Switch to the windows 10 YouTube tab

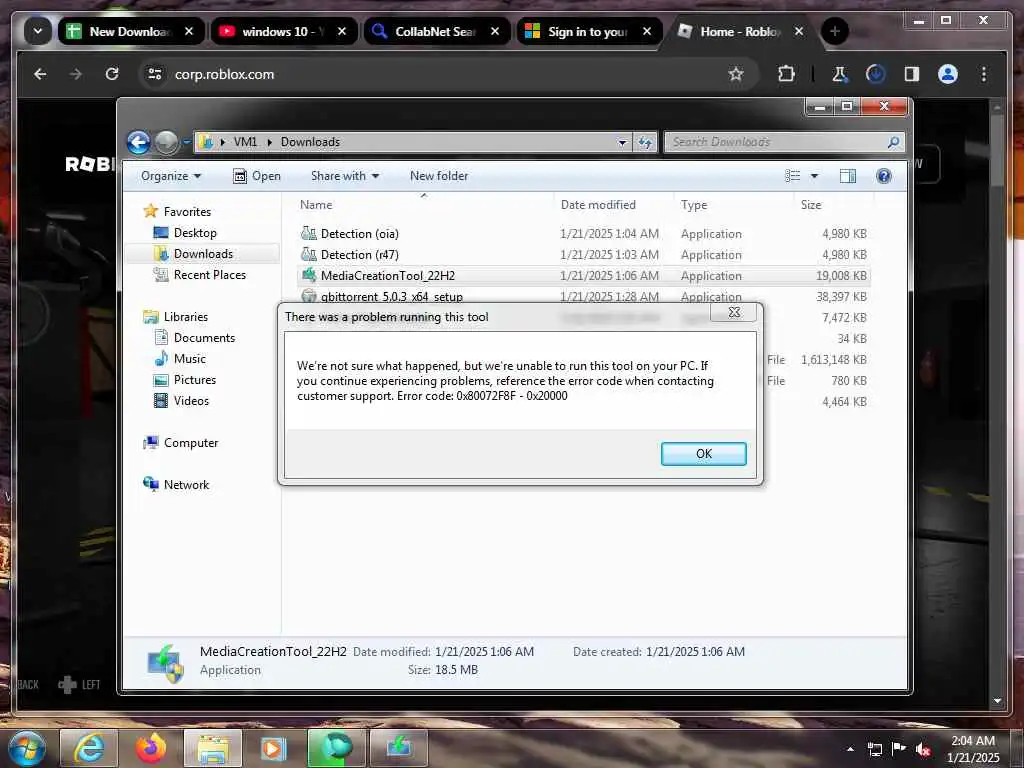(x=284, y=31)
